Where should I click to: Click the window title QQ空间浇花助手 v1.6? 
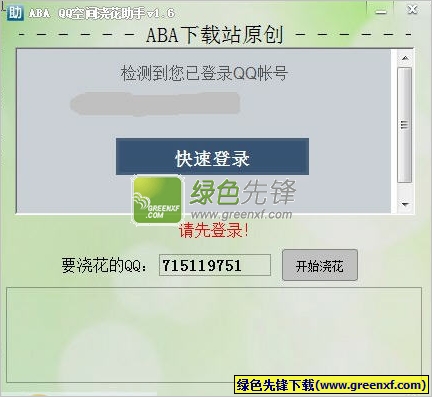pyautogui.click(x=116, y=13)
